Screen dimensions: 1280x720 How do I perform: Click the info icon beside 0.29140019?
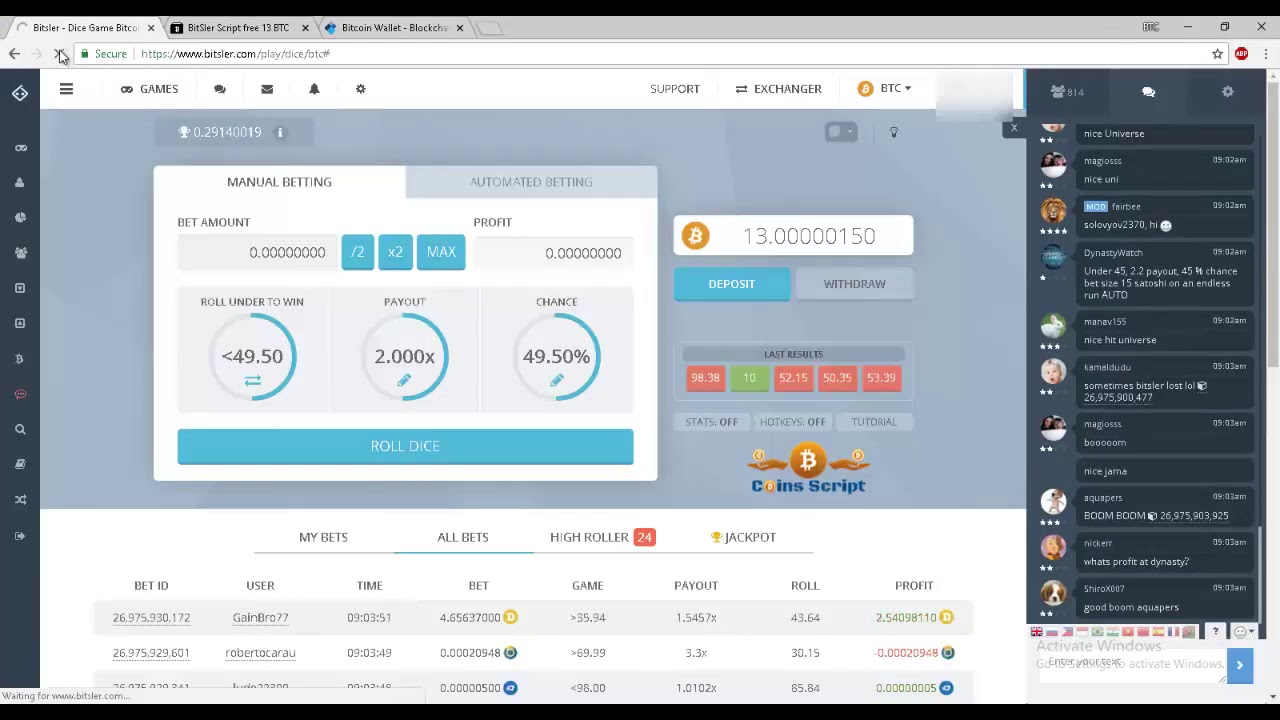click(x=280, y=132)
